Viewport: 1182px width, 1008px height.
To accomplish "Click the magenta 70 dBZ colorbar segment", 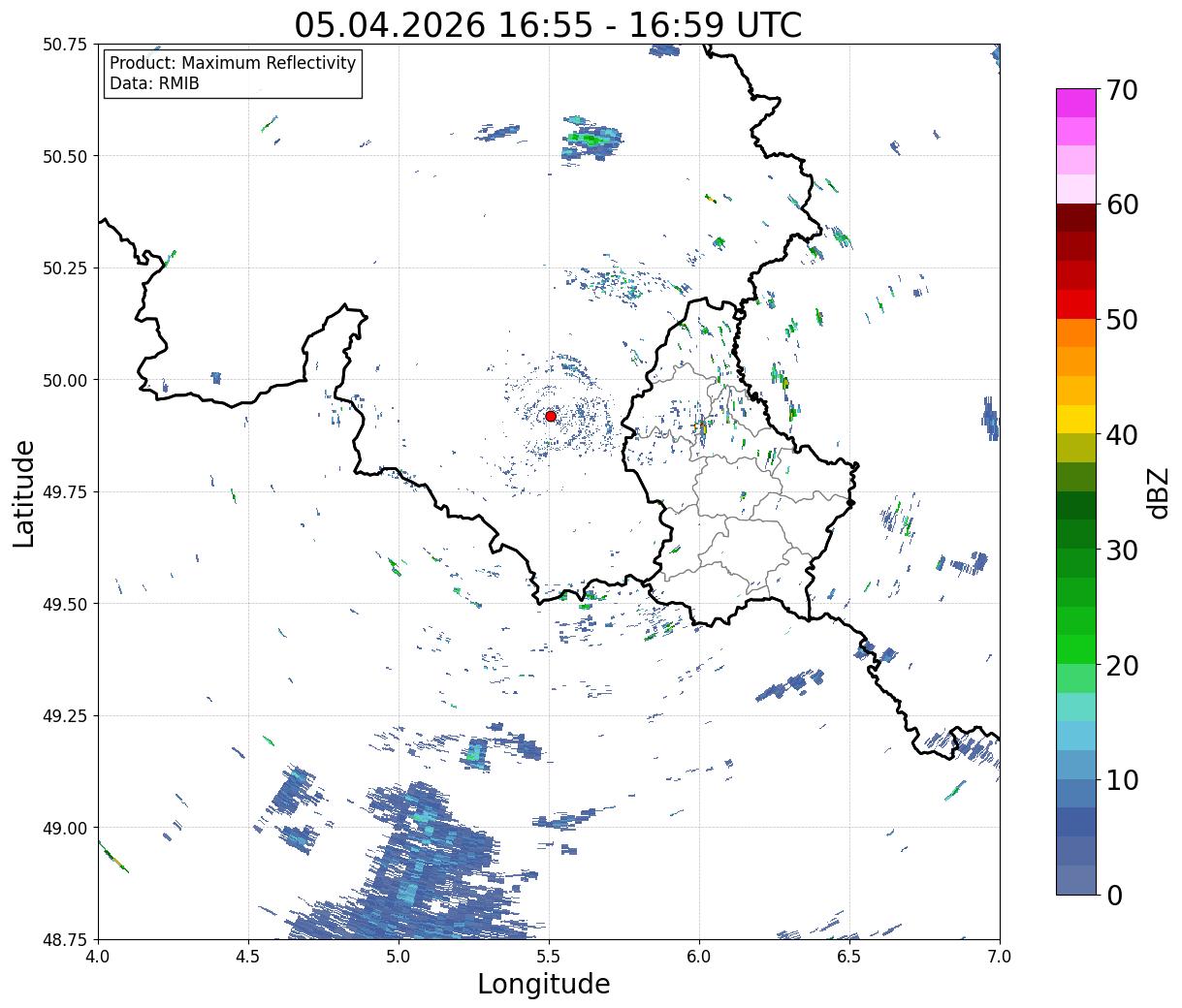I will pyautogui.click(x=1076, y=103).
